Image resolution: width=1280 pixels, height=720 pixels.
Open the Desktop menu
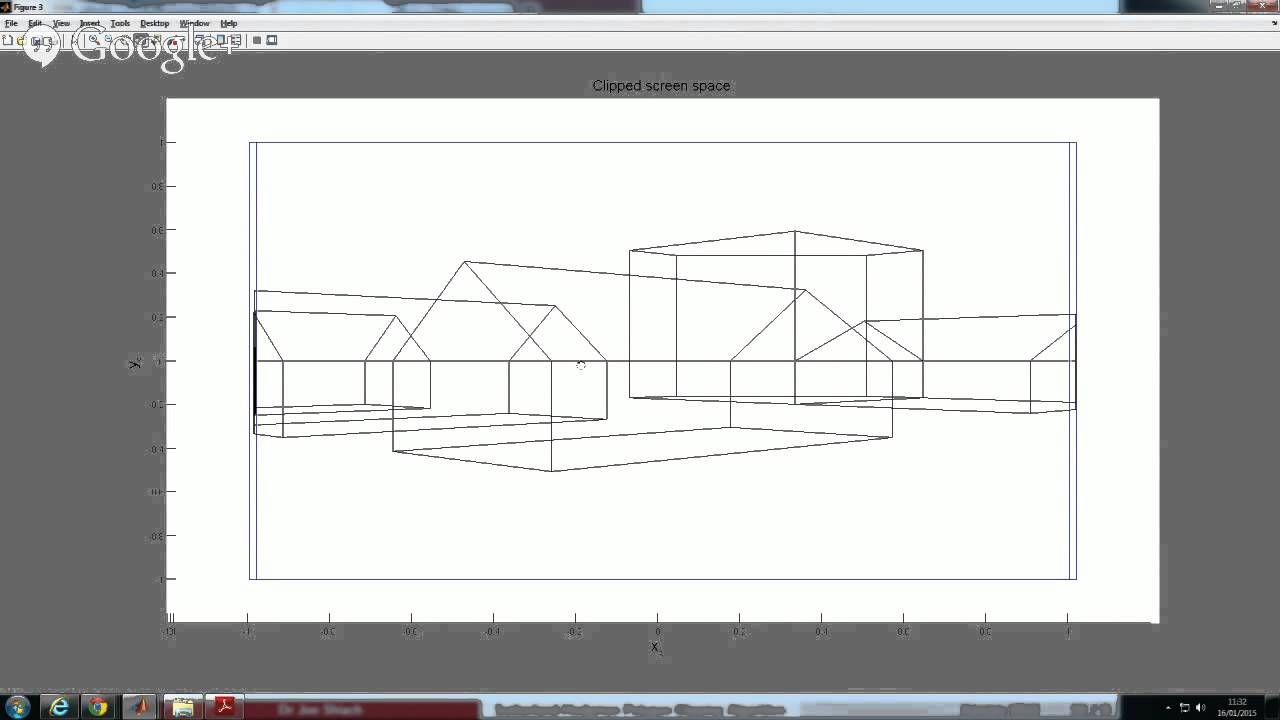coord(155,23)
